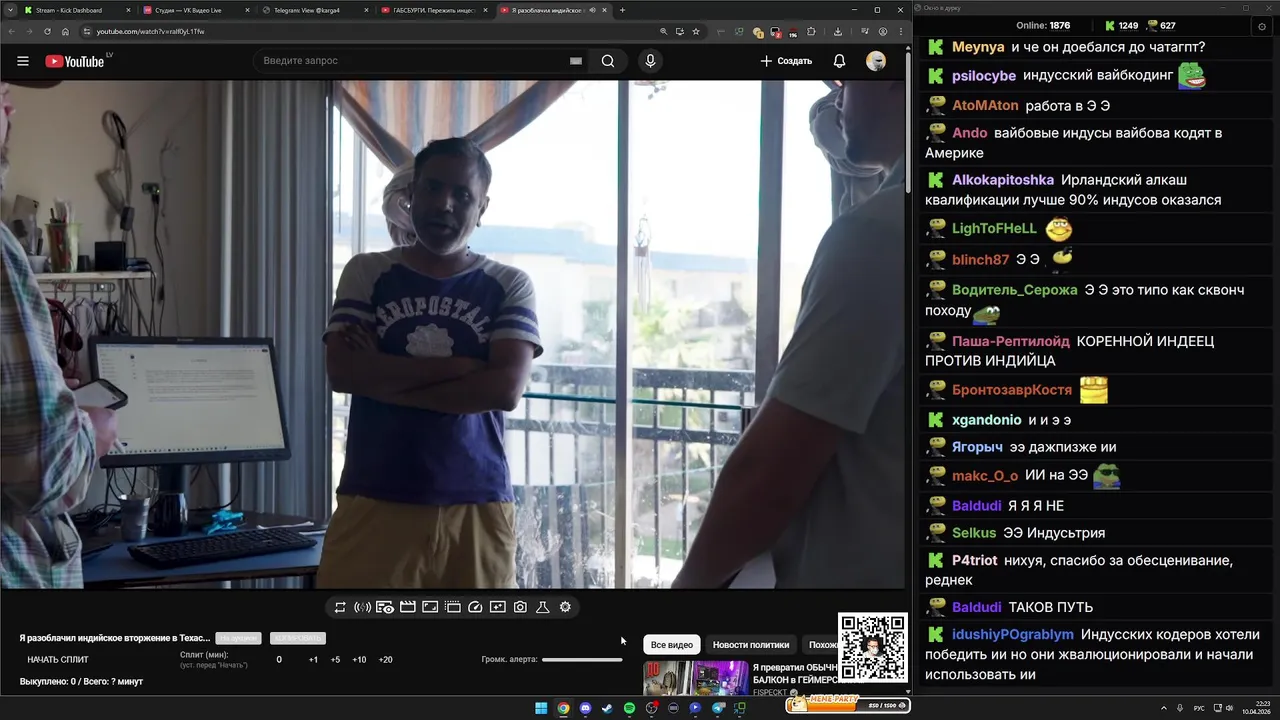Viewport: 1280px width, 720px height.
Task: Click username idushiyPOgrablym in chat
Action: [x=1013, y=635]
